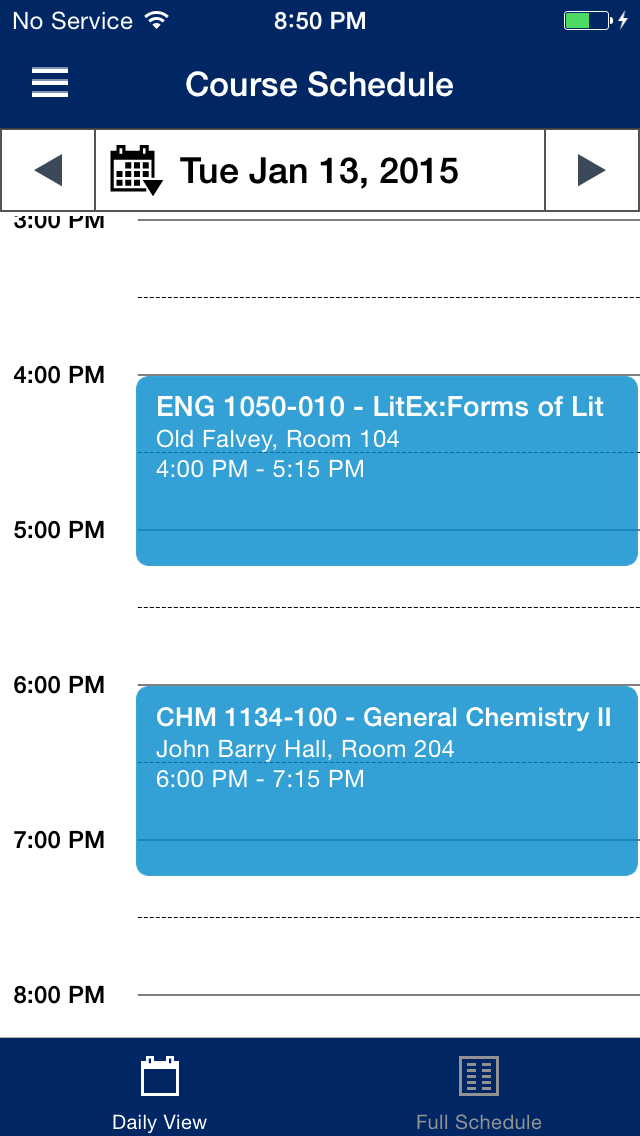
Task: Tap the Tue Jan 13, 2015 date label
Action: point(319,171)
